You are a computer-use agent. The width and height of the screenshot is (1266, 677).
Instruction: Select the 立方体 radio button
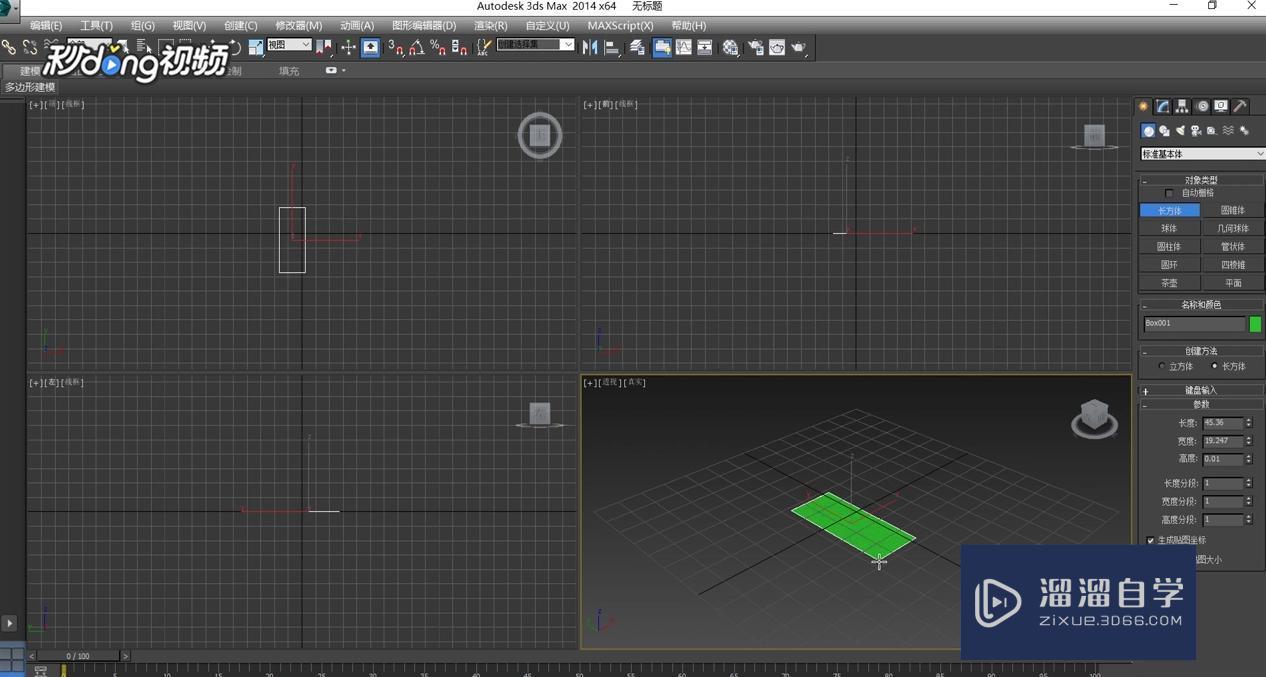(1162, 367)
